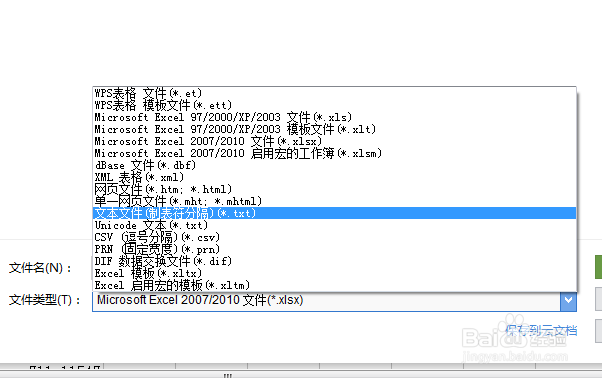Open the 保存到云文档 link
The width and height of the screenshot is (602, 378).
point(541,330)
